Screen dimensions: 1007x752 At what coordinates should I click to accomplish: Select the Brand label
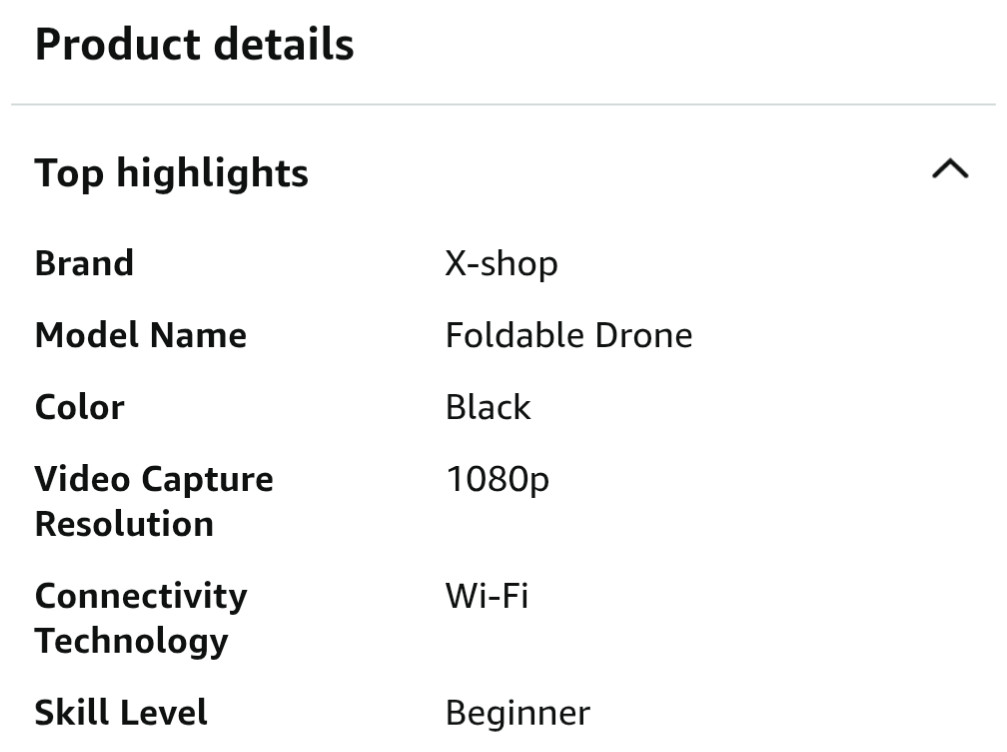(x=84, y=263)
